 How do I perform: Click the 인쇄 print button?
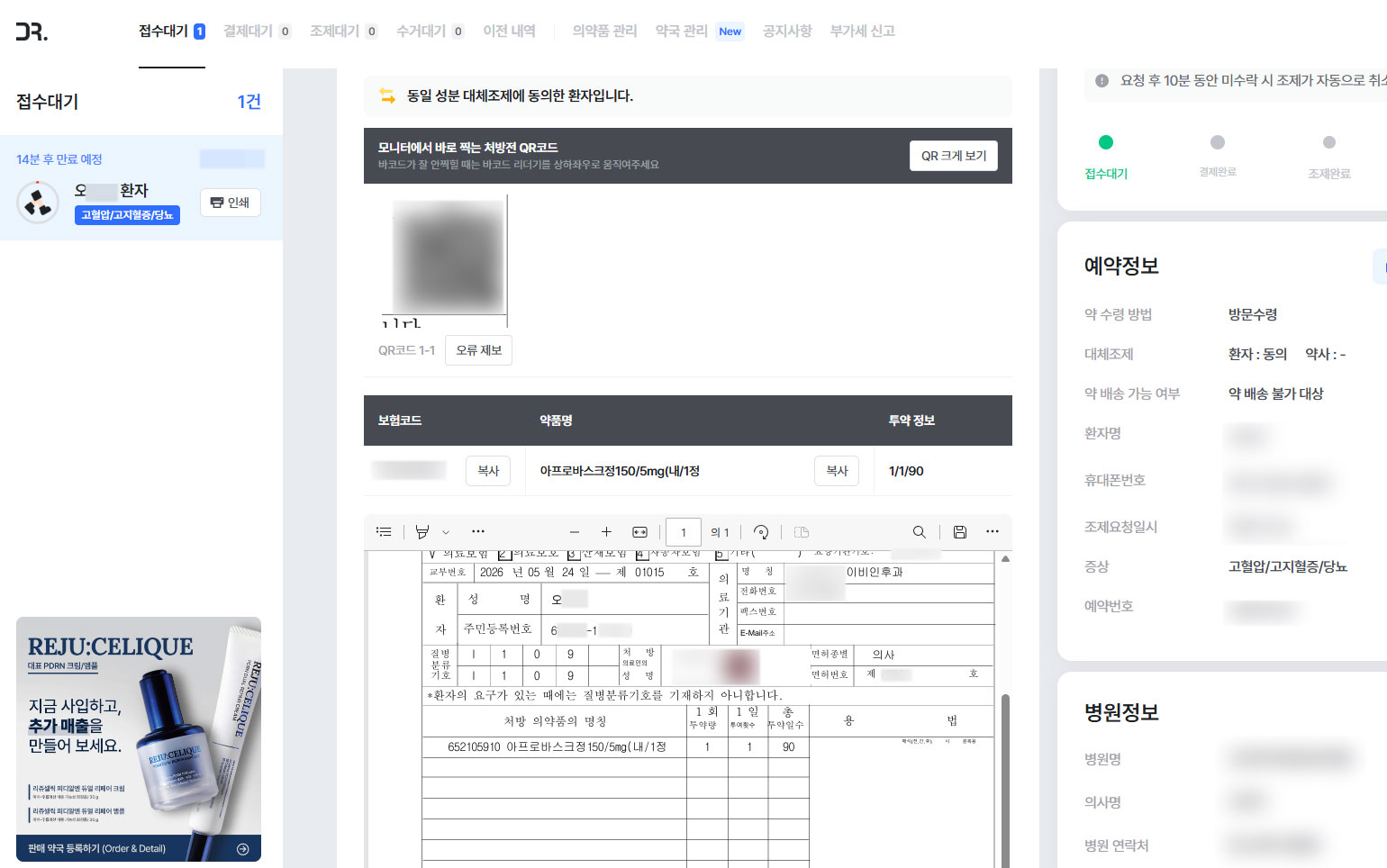(231, 203)
